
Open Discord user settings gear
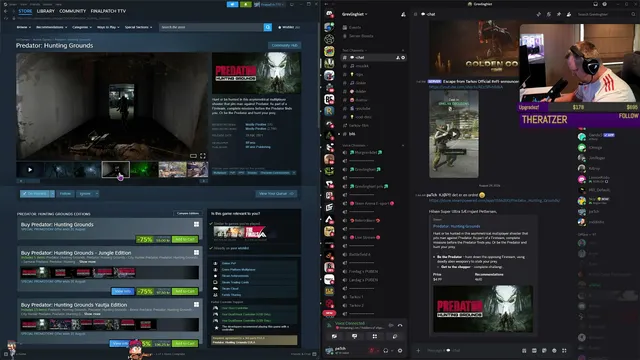tap(400, 350)
